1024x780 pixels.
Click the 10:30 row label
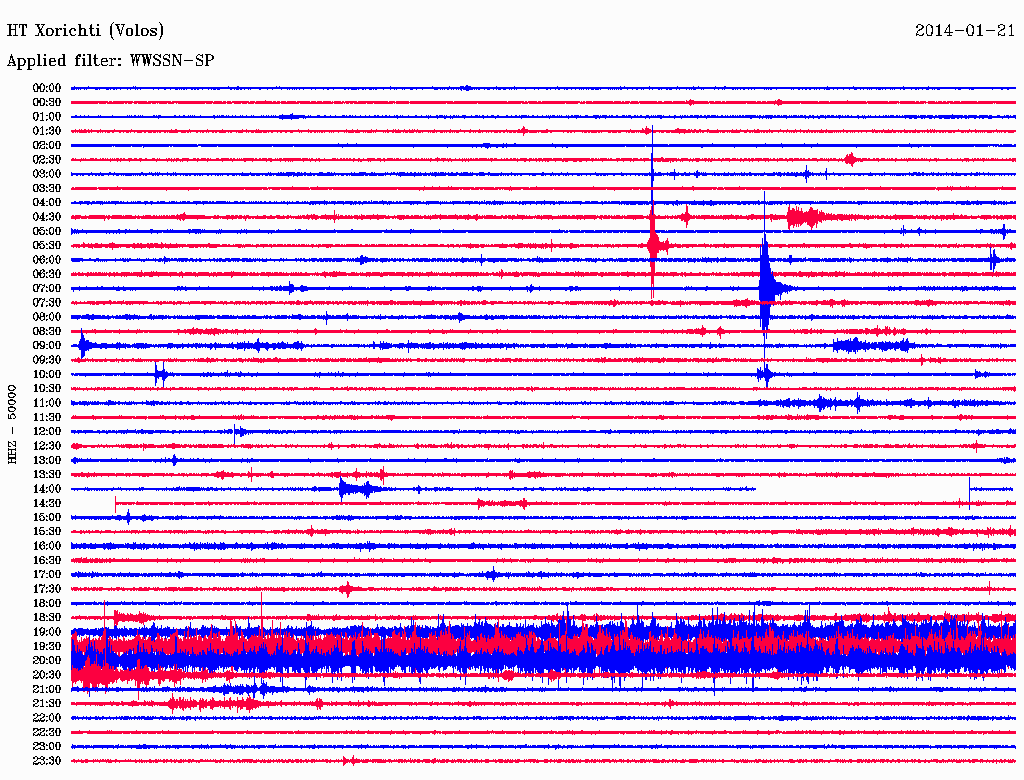(47, 389)
